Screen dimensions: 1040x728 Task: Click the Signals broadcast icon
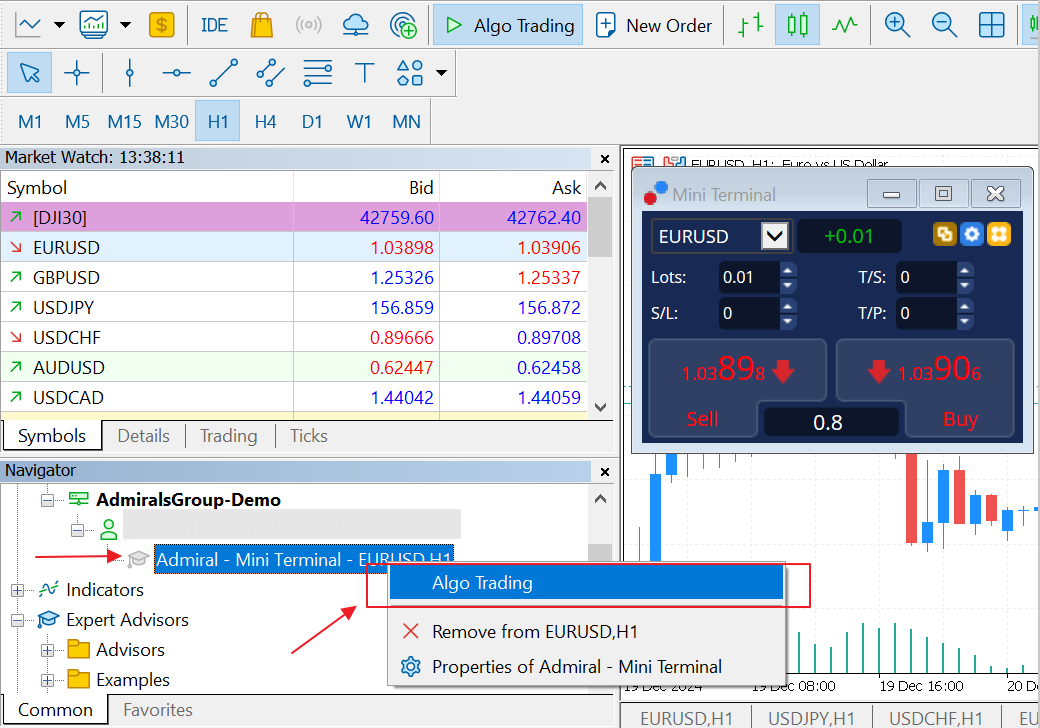pos(308,25)
